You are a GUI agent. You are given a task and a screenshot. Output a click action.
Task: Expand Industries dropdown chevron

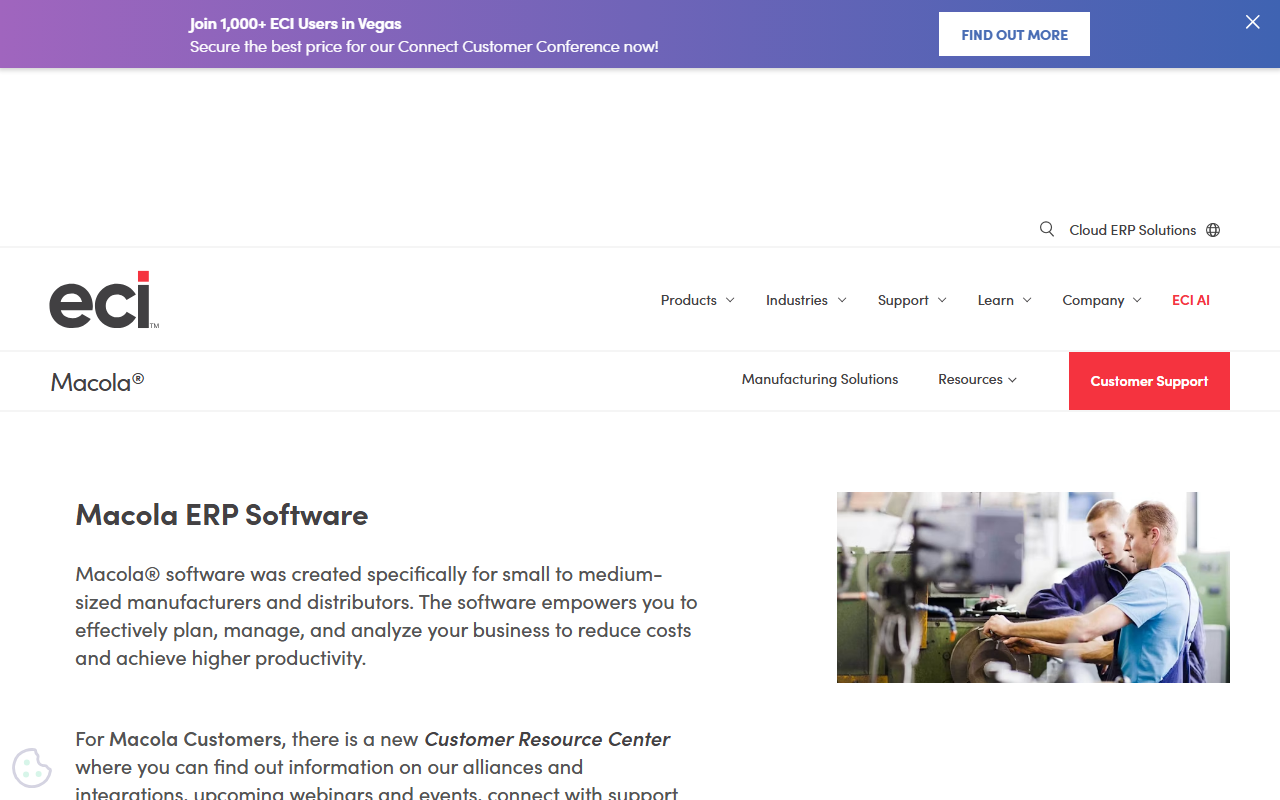[x=842, y=300]
